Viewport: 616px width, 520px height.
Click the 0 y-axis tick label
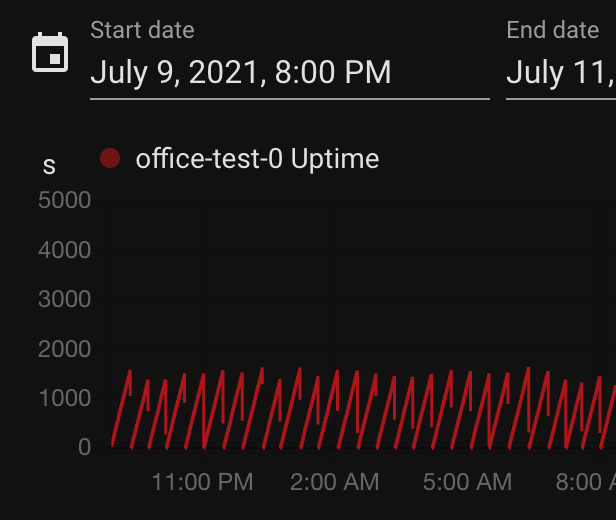click(84, 447)
